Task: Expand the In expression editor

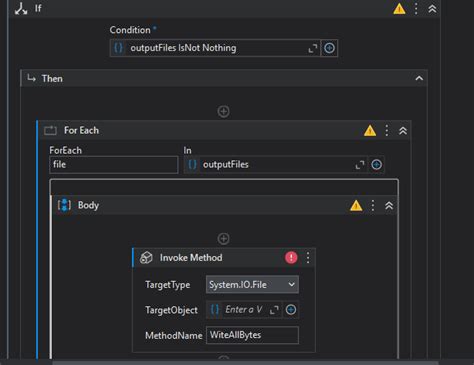Action: [360, 165]
